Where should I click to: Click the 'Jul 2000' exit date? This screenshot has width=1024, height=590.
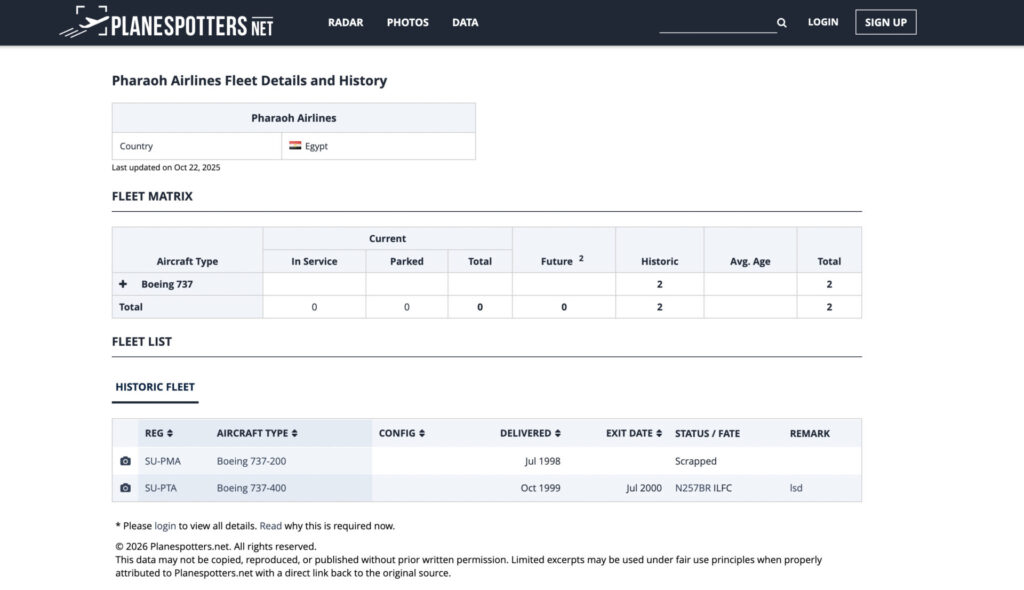[x=643, y=488]
